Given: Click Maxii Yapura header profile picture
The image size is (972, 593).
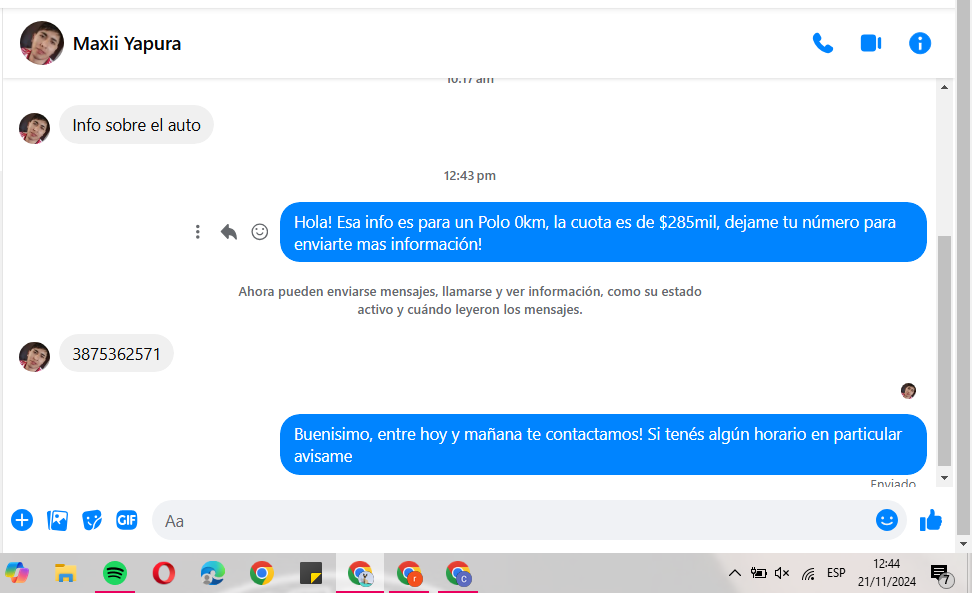Looking at the screenshot, I should (x=42, y=43).
